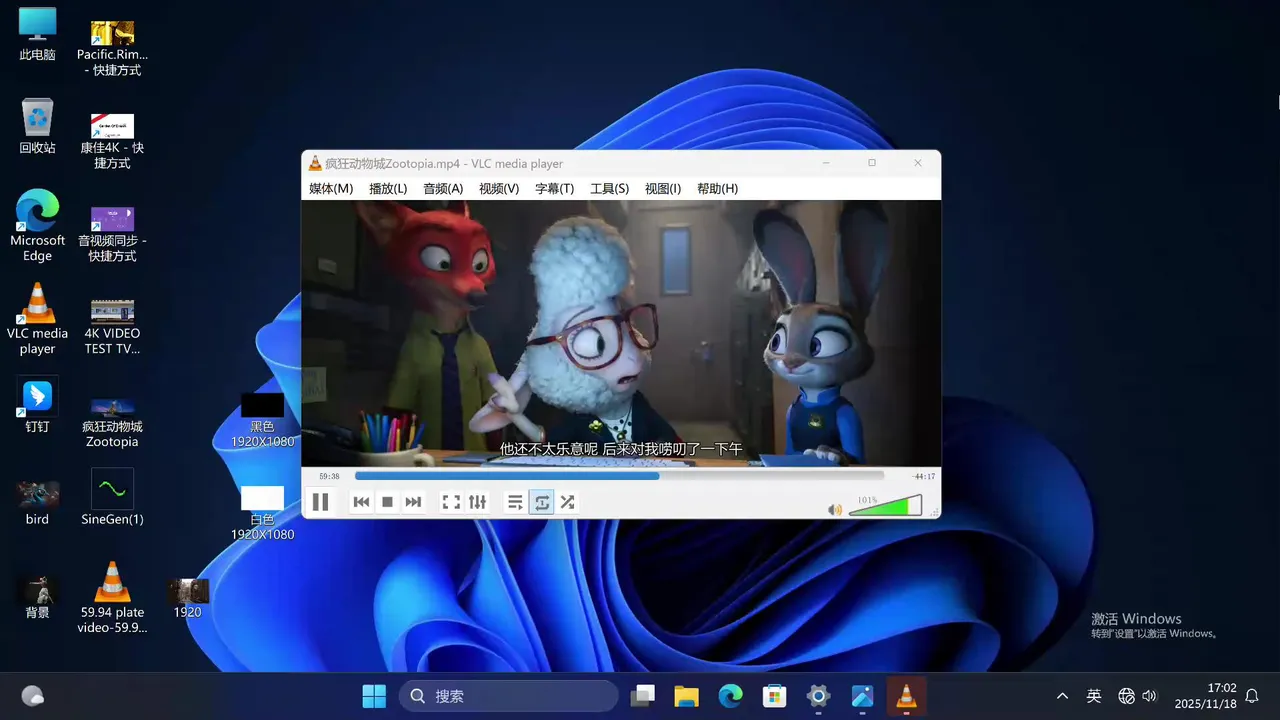The image size is (1280, 720).
Task: Toggle loop repeat mode button
Action: click(x=542, y=502)
